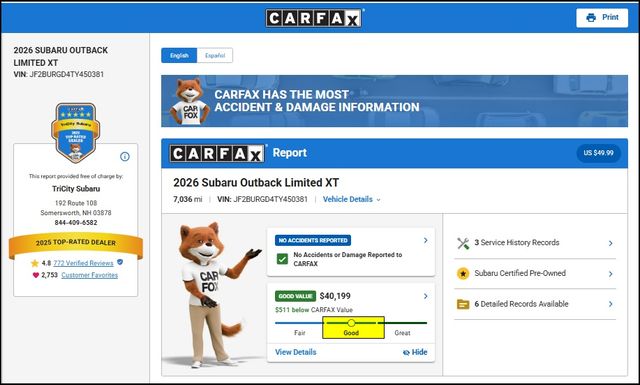Click the certified pre-owned star icon
Image resolution: width=640 pixels, height=385 pixels.
[x=463, y=274]
